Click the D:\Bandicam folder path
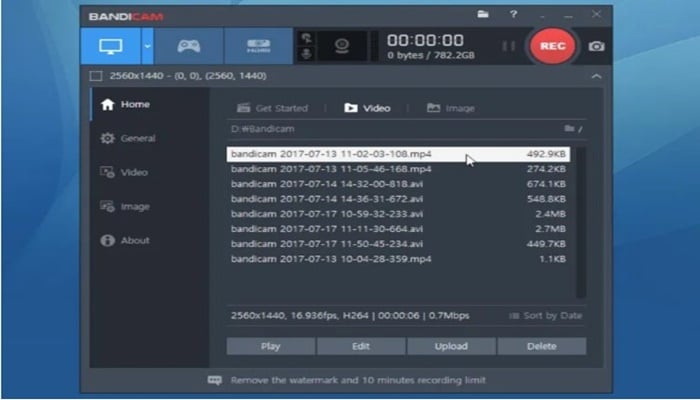Viewport: 700px width, 400px height. 262,129
